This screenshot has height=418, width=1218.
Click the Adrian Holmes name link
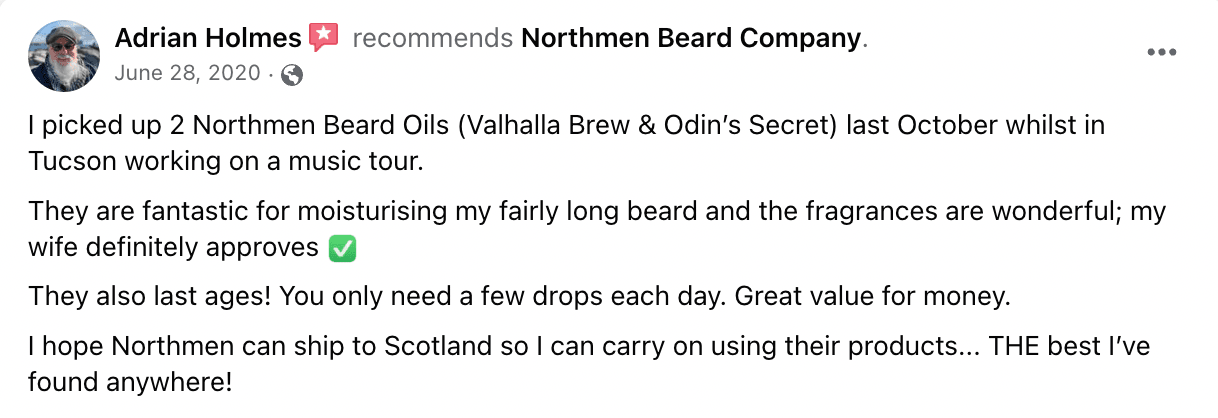[x=208, y=39]
